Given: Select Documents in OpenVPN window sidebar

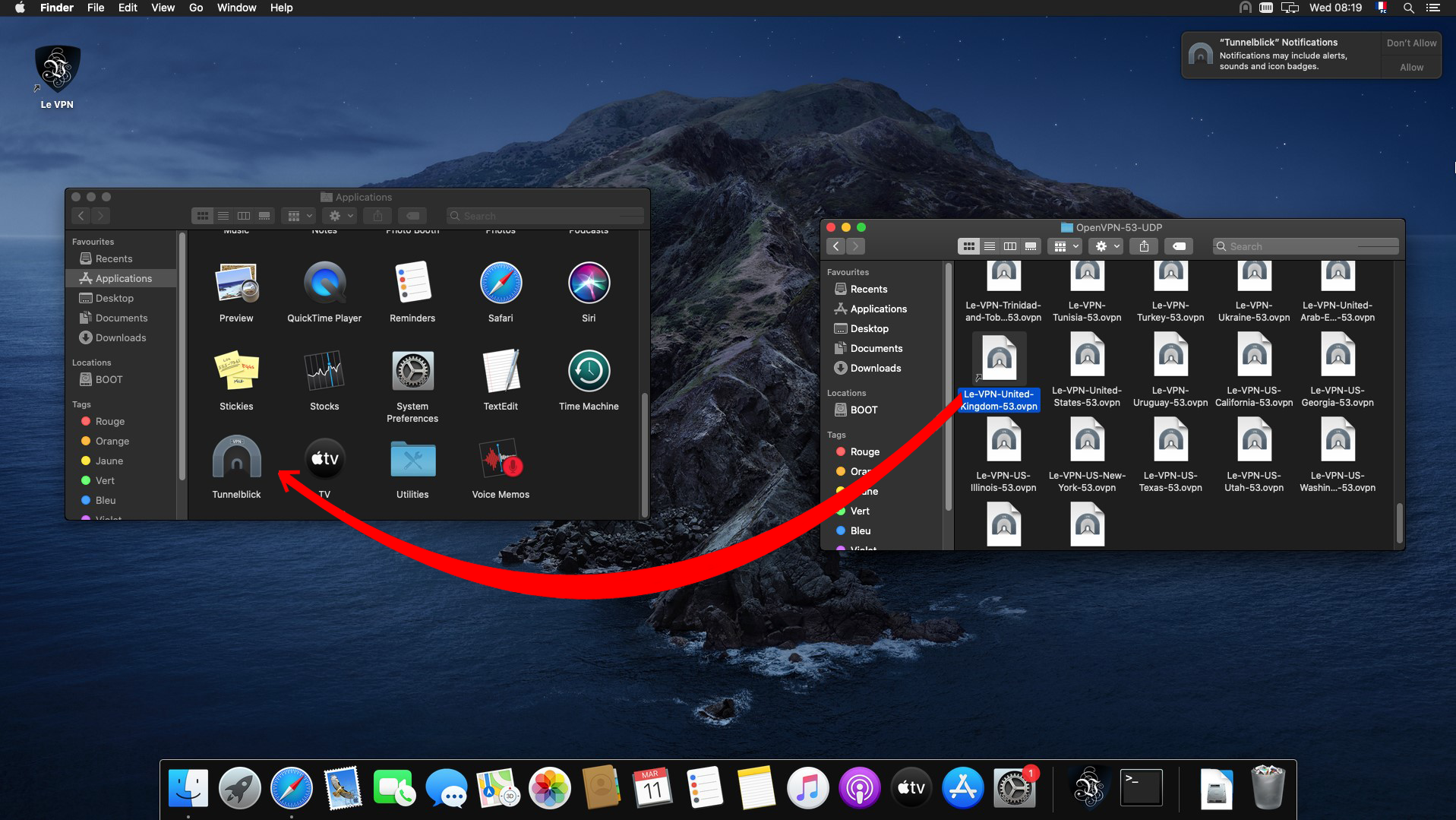Looking at the screenshot, I should tap(876, 348).
